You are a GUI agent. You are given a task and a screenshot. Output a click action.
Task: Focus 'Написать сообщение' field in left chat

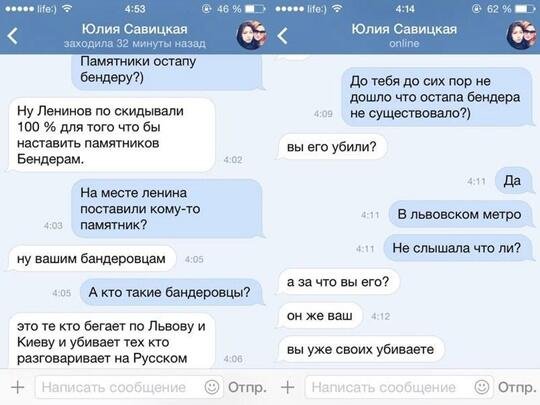119,387
